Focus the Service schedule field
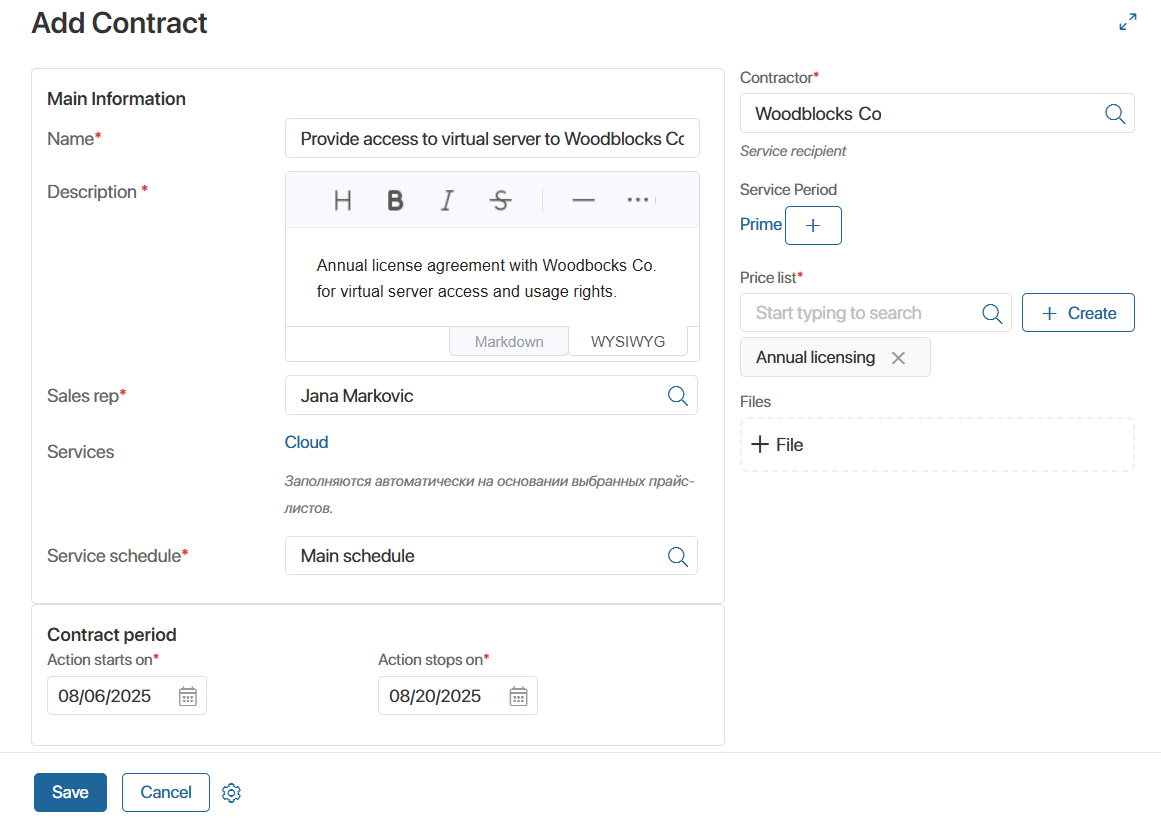The height and width of the screenshot is (828, 1161). [491, 556]
